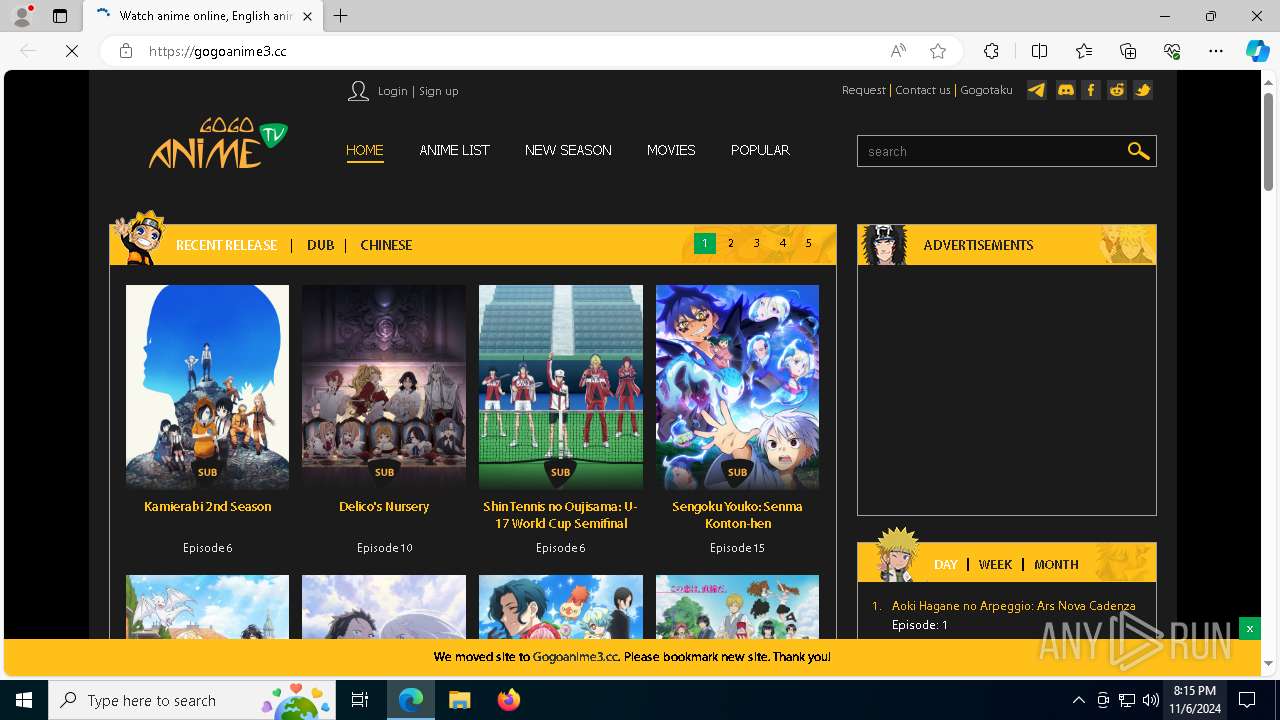This screenshot has width=1280, height=720.
Task: Toggle Edge split screen
Action: [x=1039, y=51]
